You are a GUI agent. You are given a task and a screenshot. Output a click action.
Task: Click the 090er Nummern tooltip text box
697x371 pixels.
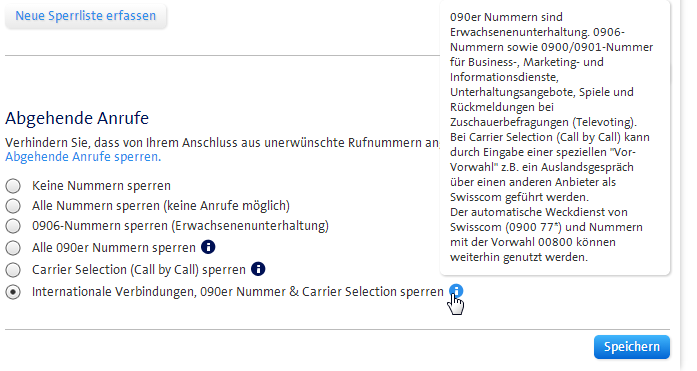[555, 137]
